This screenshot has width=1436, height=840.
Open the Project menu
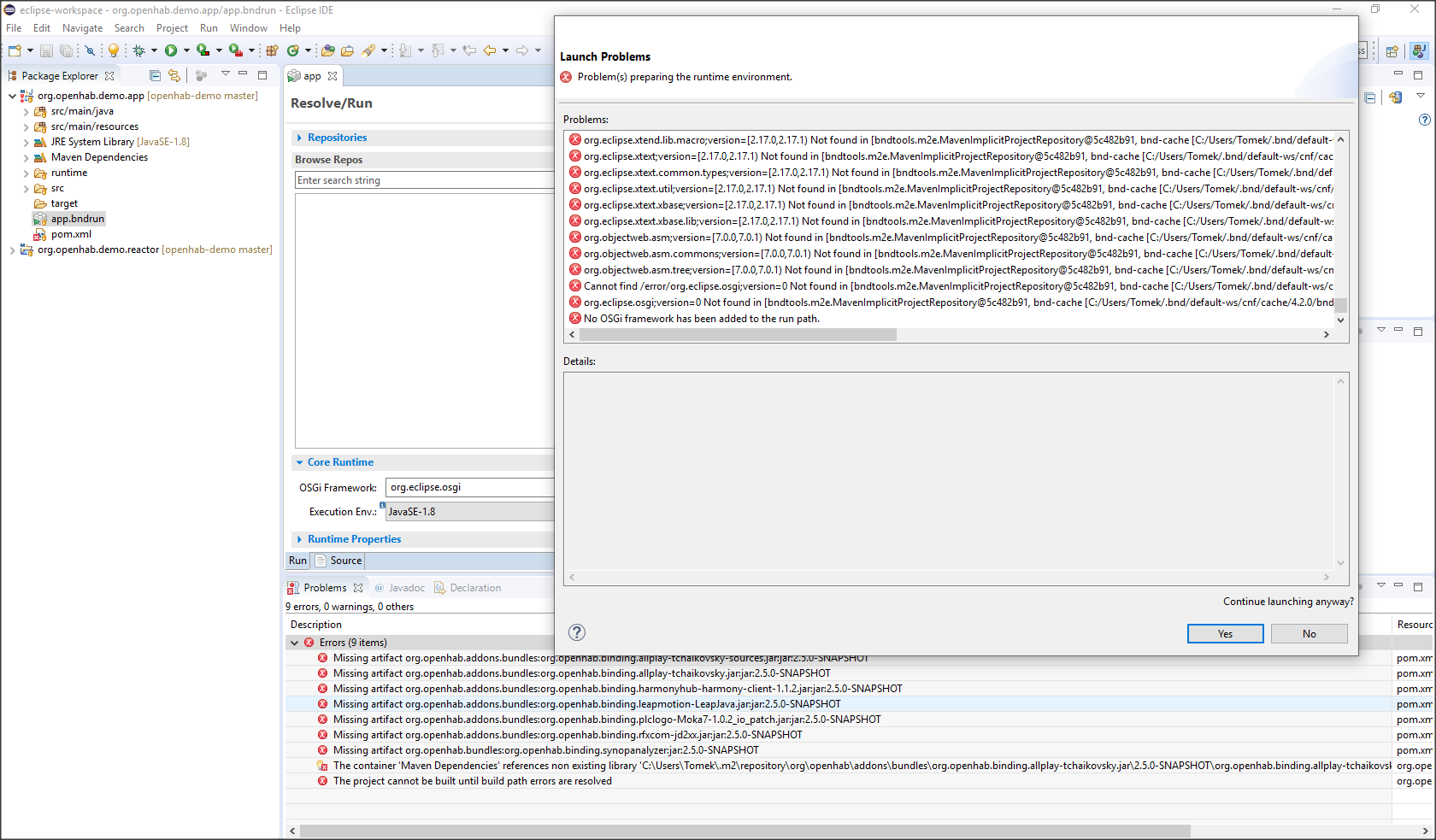point(172,28)
